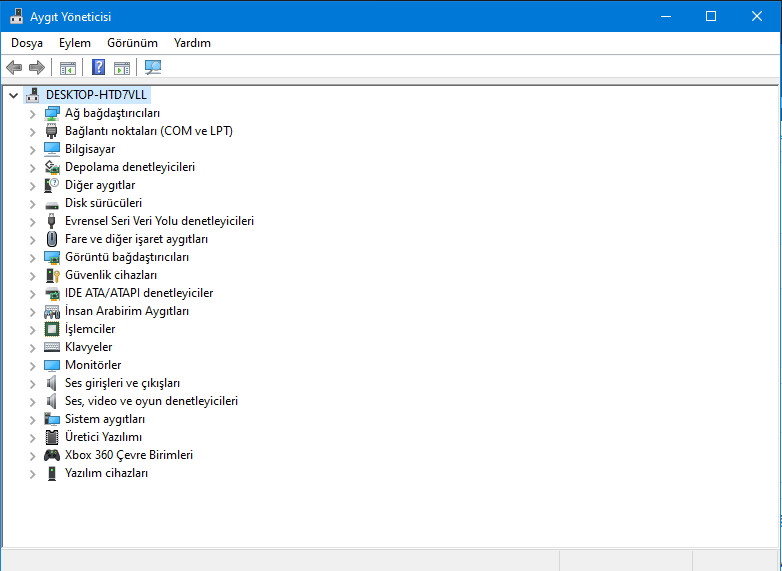Click the İnsan Arabirim Aygıtları icon
The height and width of the screenshot is (571, 782).
click(x=52, y=312)
